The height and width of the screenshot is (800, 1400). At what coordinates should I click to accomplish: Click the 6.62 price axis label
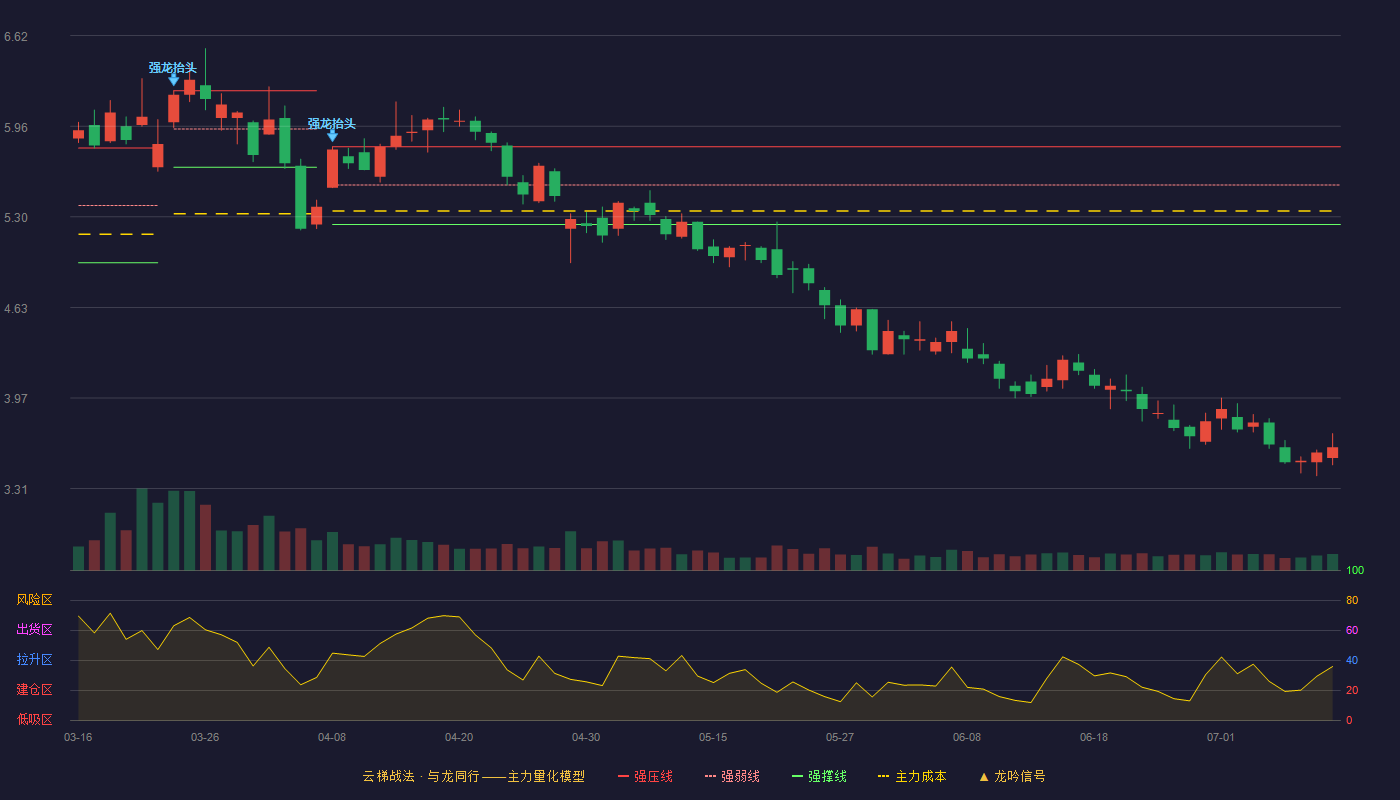[x=16, y=37]
